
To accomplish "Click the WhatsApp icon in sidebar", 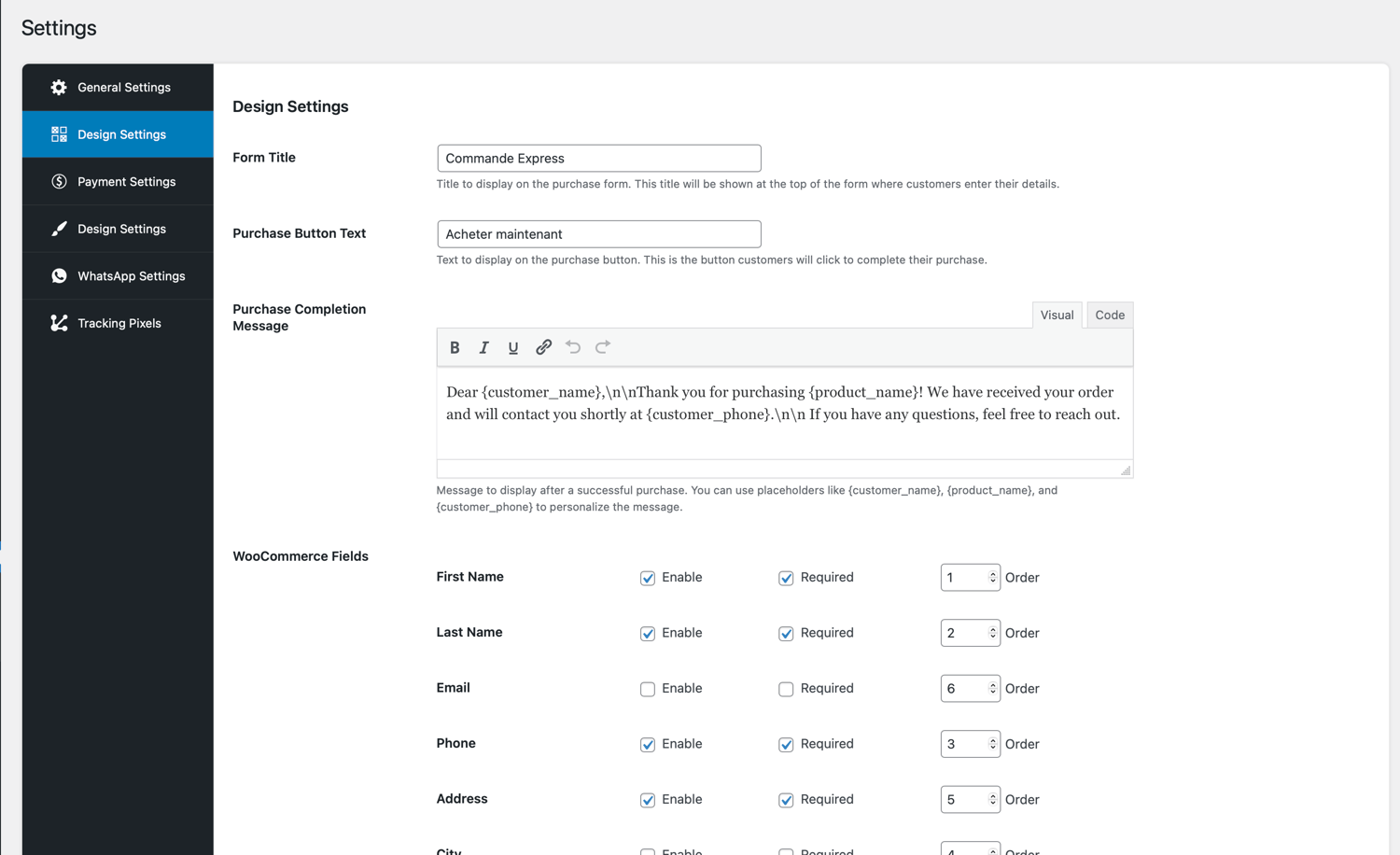I will (x=59, y=276).
